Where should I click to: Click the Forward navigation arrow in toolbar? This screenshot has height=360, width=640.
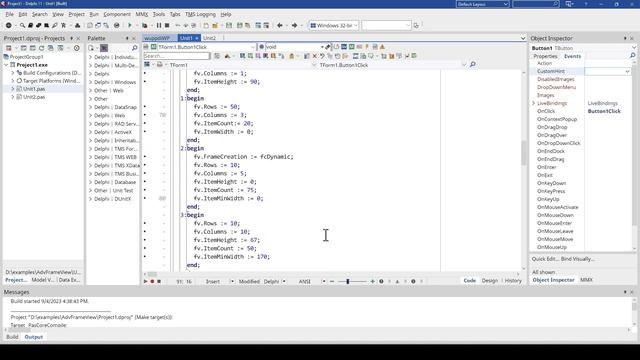(294, 25)
